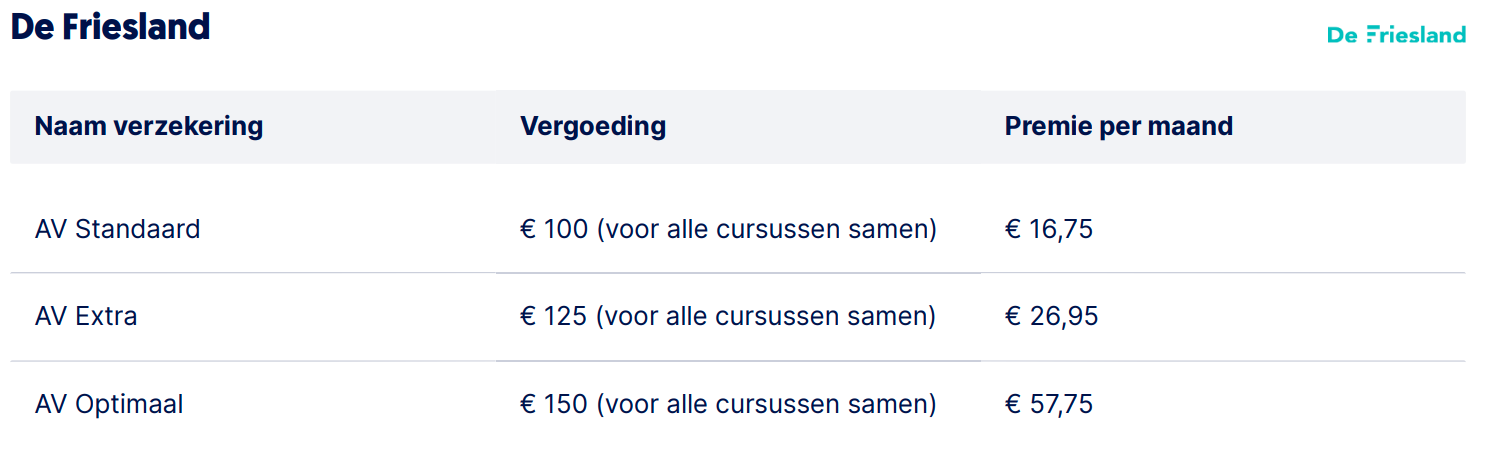1510x462 pixels.
Task: Click the AV Optimaal row's cursussen samen note
Action: 766,405
